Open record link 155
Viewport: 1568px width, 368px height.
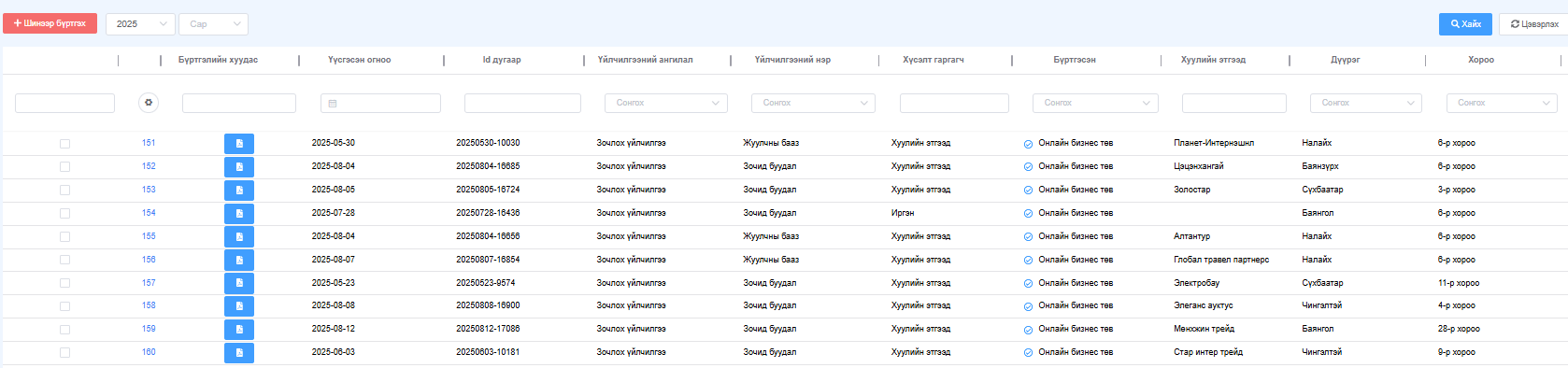click(x=149, y=236)
